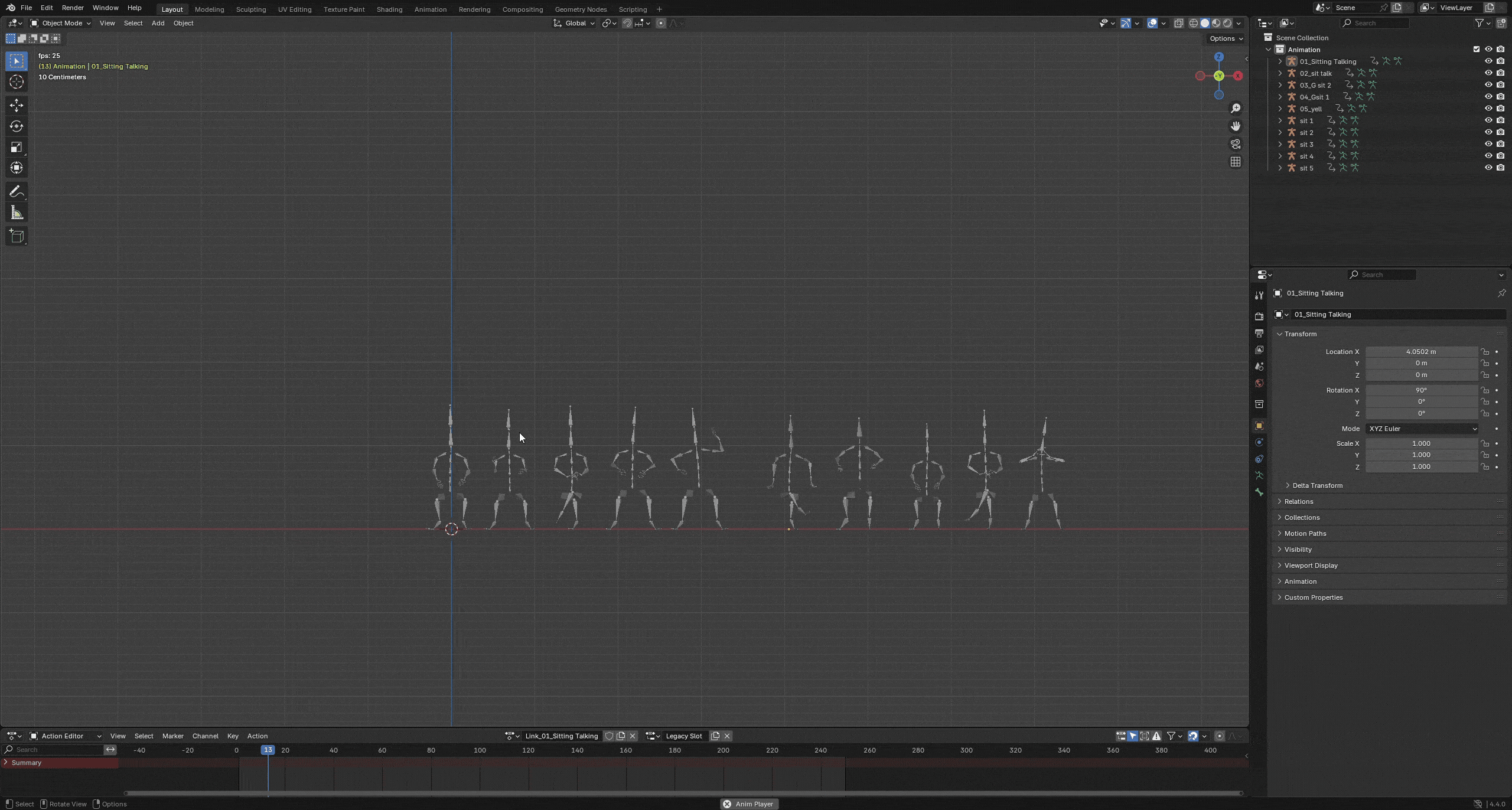Switch perspective/orthographic grid icon
1512x810 pixels.
(1235, 162)
